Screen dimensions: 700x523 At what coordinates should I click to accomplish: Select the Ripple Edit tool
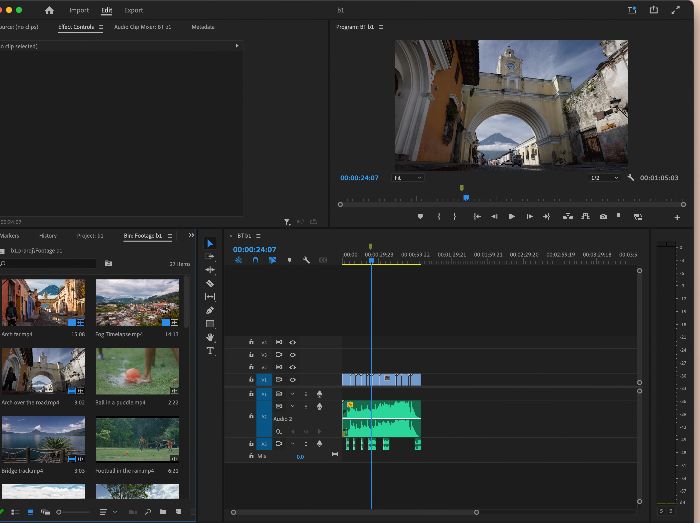[x=210, y=270]
